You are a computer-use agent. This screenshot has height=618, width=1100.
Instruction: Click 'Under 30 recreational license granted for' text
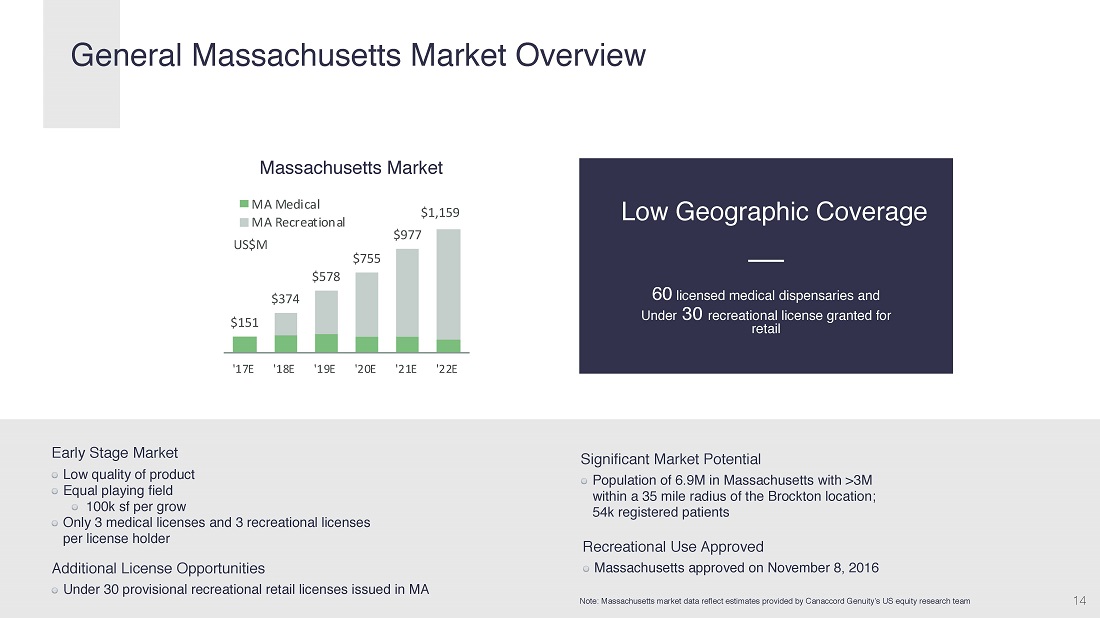(765, 314)
